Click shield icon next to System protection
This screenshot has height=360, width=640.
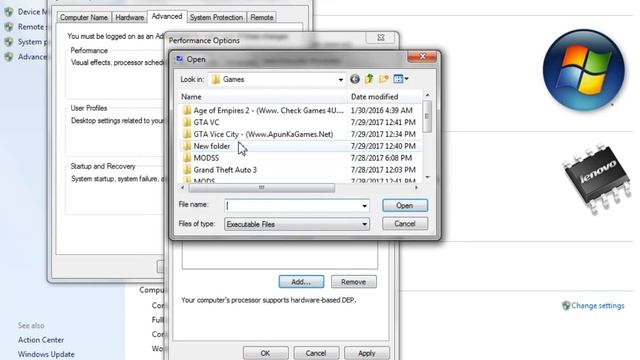pyautogui.click(x=9, y=42)
